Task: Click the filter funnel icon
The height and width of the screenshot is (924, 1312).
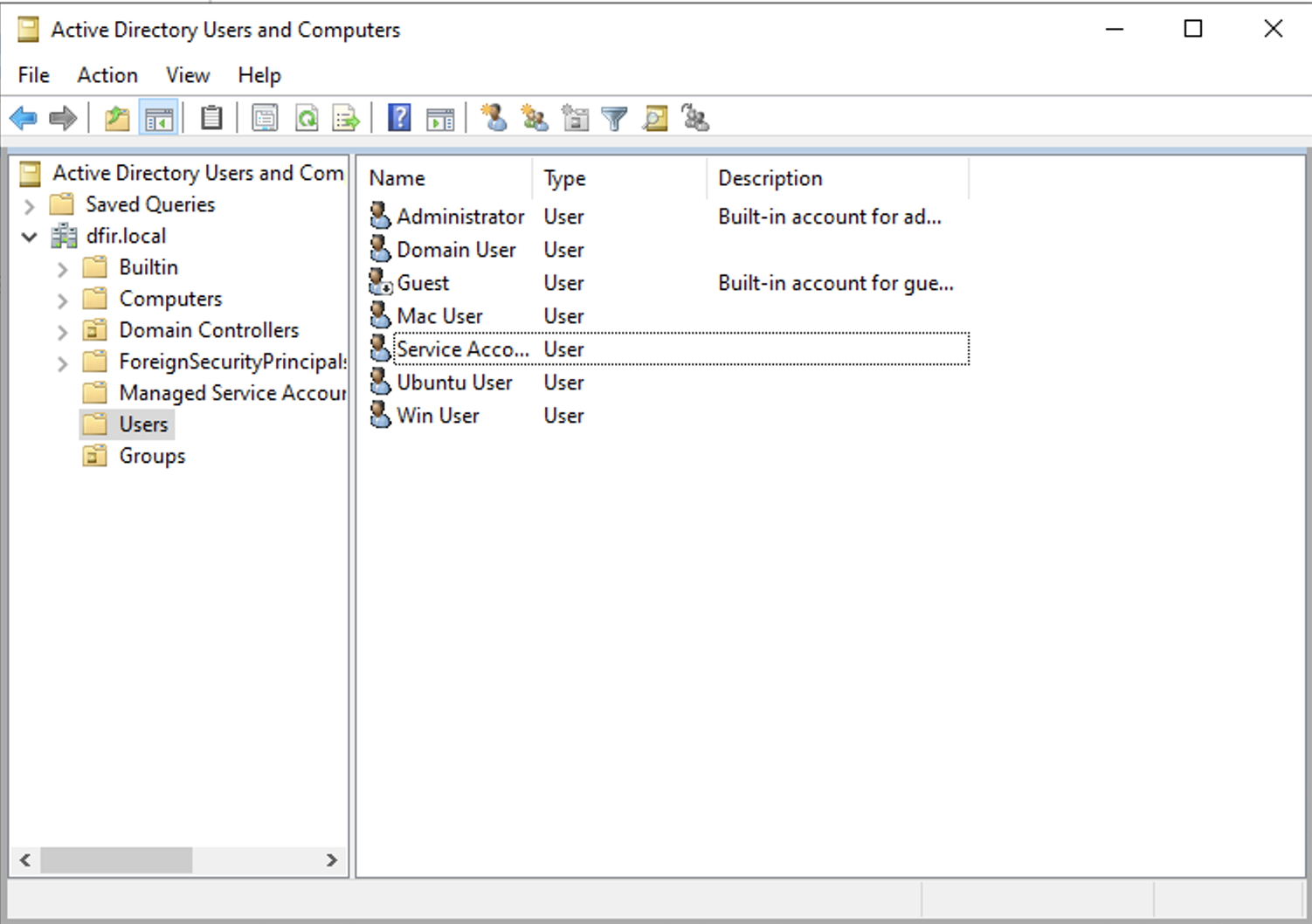Action: [614, 118]
